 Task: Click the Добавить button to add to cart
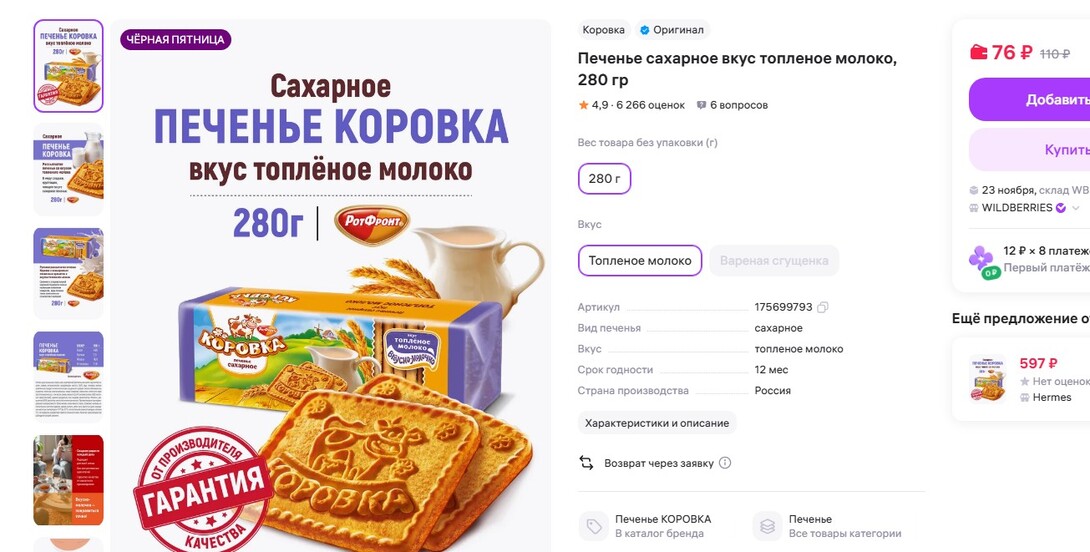(1030, 99)
